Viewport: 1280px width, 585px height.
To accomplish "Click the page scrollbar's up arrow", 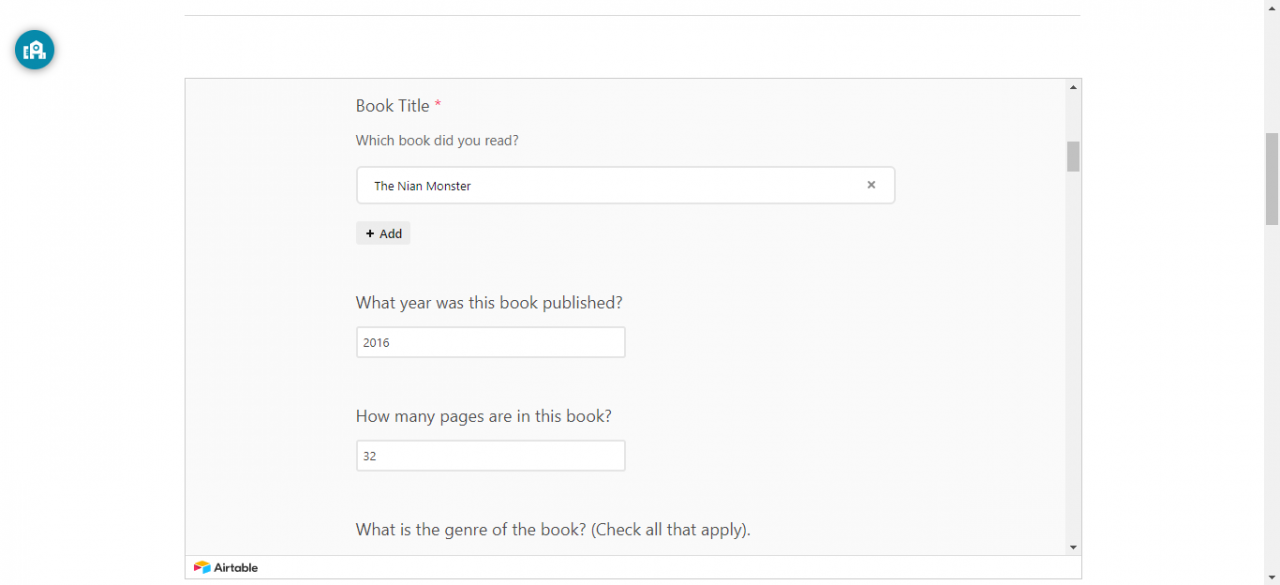I will coord(1272,6).
